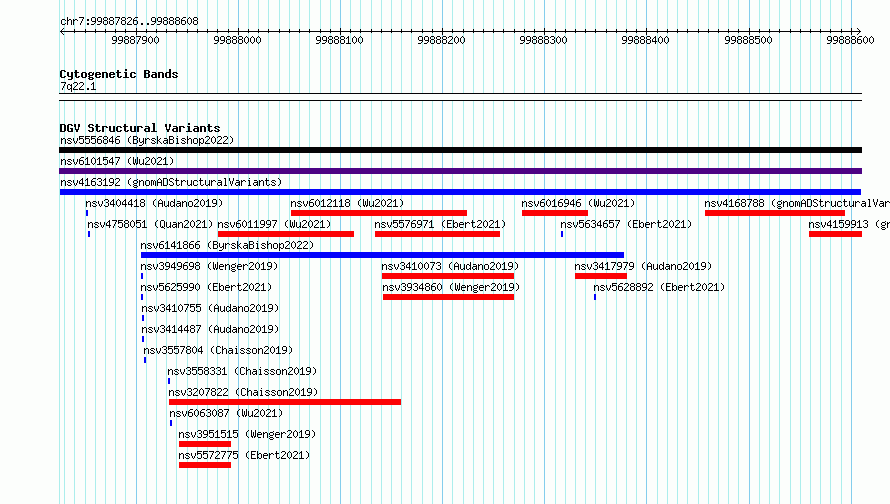Click the 7q22.1 cytogenetic band label

click(78, 86)
